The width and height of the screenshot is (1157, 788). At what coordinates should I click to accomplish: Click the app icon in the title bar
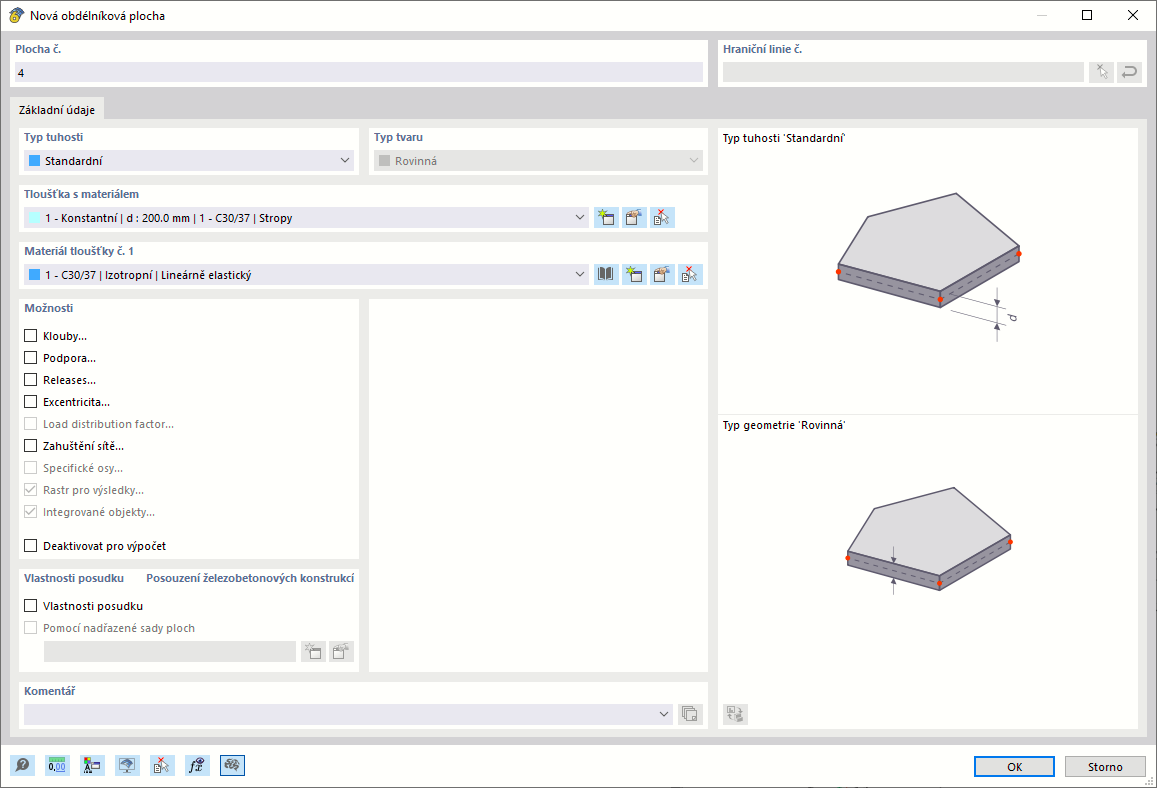click(16, 15)
